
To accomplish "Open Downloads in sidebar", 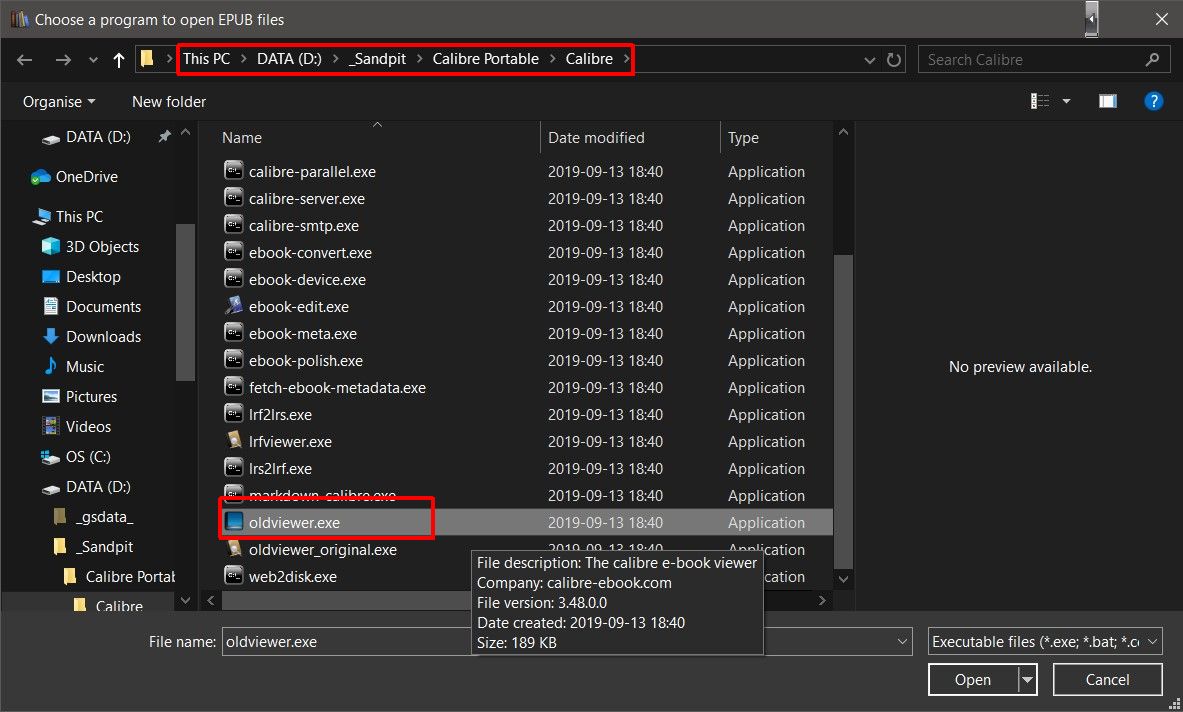I will [x=103, y=337].
